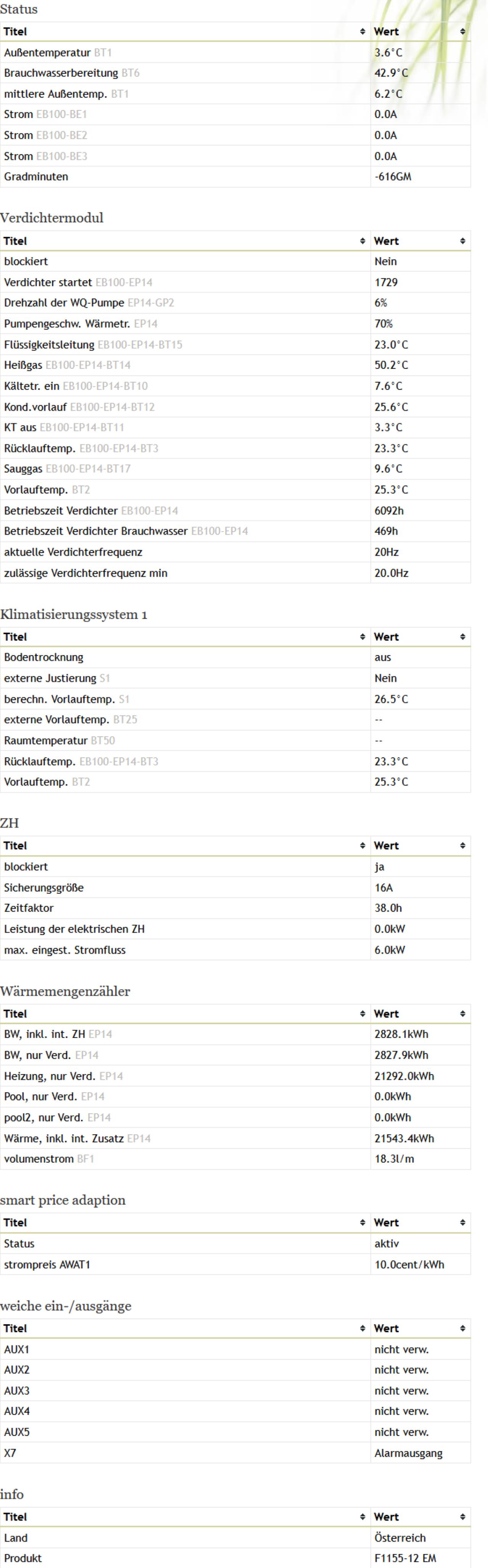Viewport: 488px width, 1568px height.
Task: Sort smart price adaption Wert arrow icon
Action: click(x=463, y=1222)
